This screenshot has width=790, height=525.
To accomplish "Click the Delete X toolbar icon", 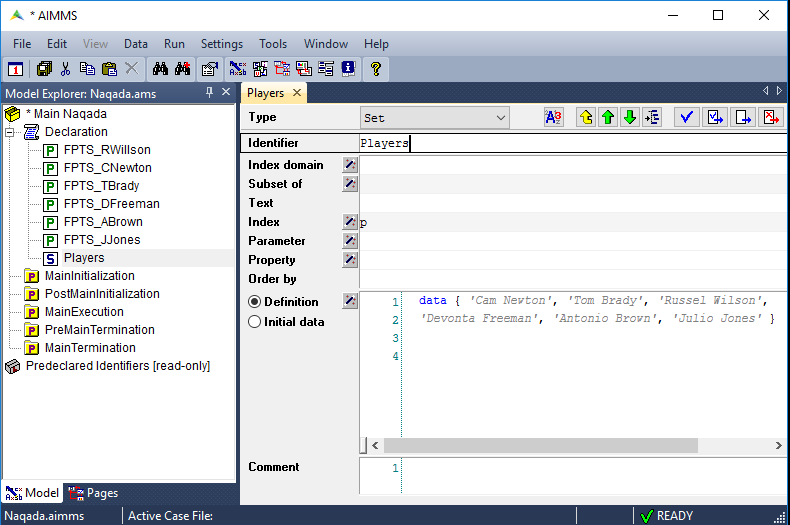I will (x=131, y=69).
